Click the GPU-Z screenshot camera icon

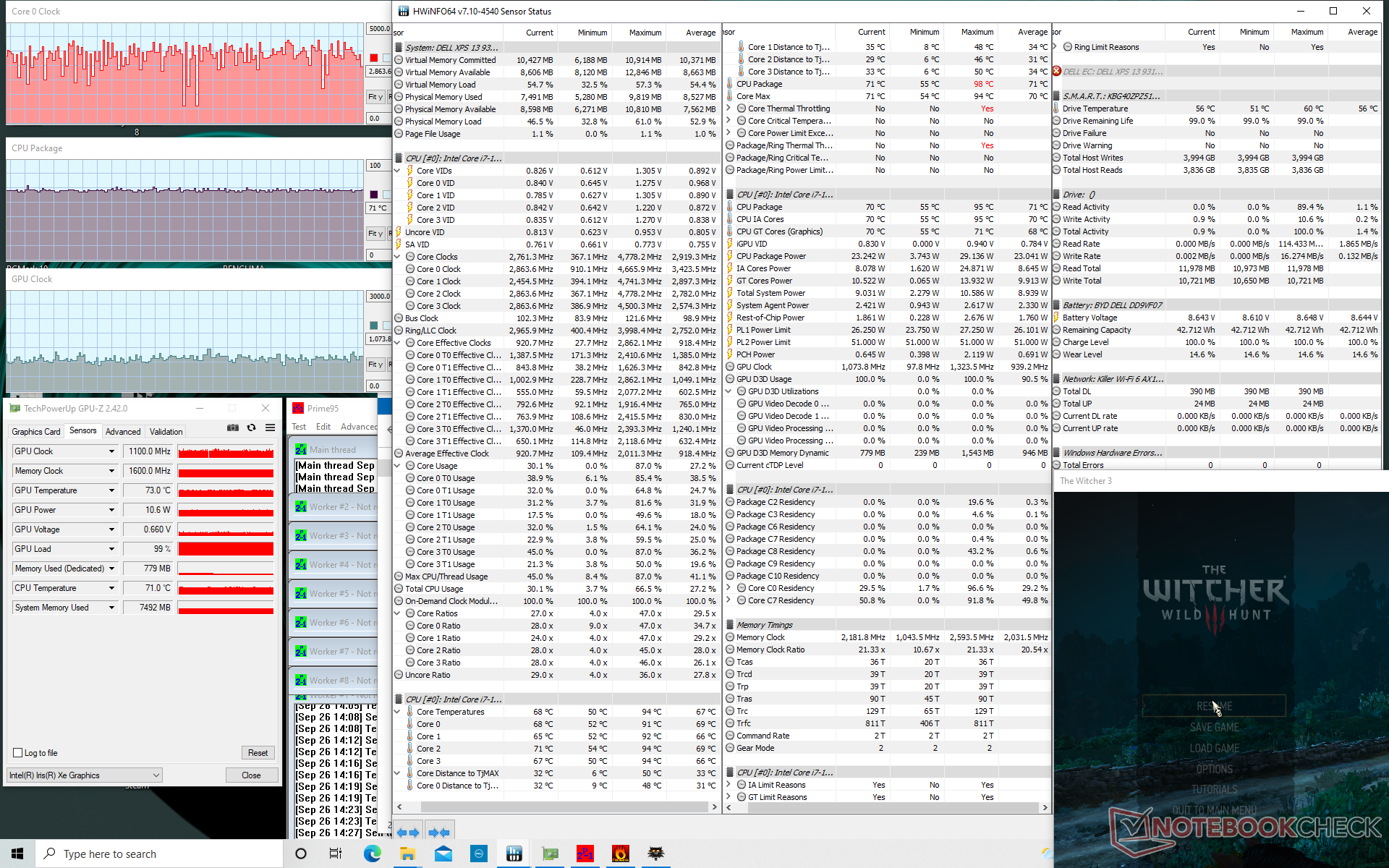232,428
